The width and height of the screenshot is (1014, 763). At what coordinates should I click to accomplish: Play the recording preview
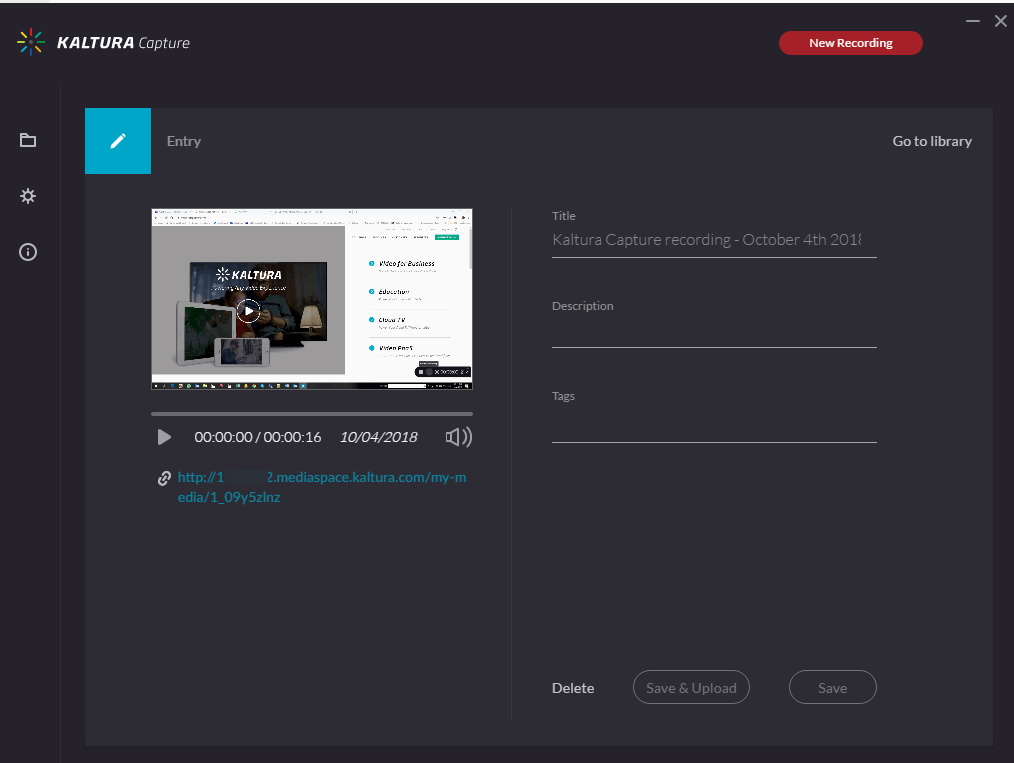[164, 437]
